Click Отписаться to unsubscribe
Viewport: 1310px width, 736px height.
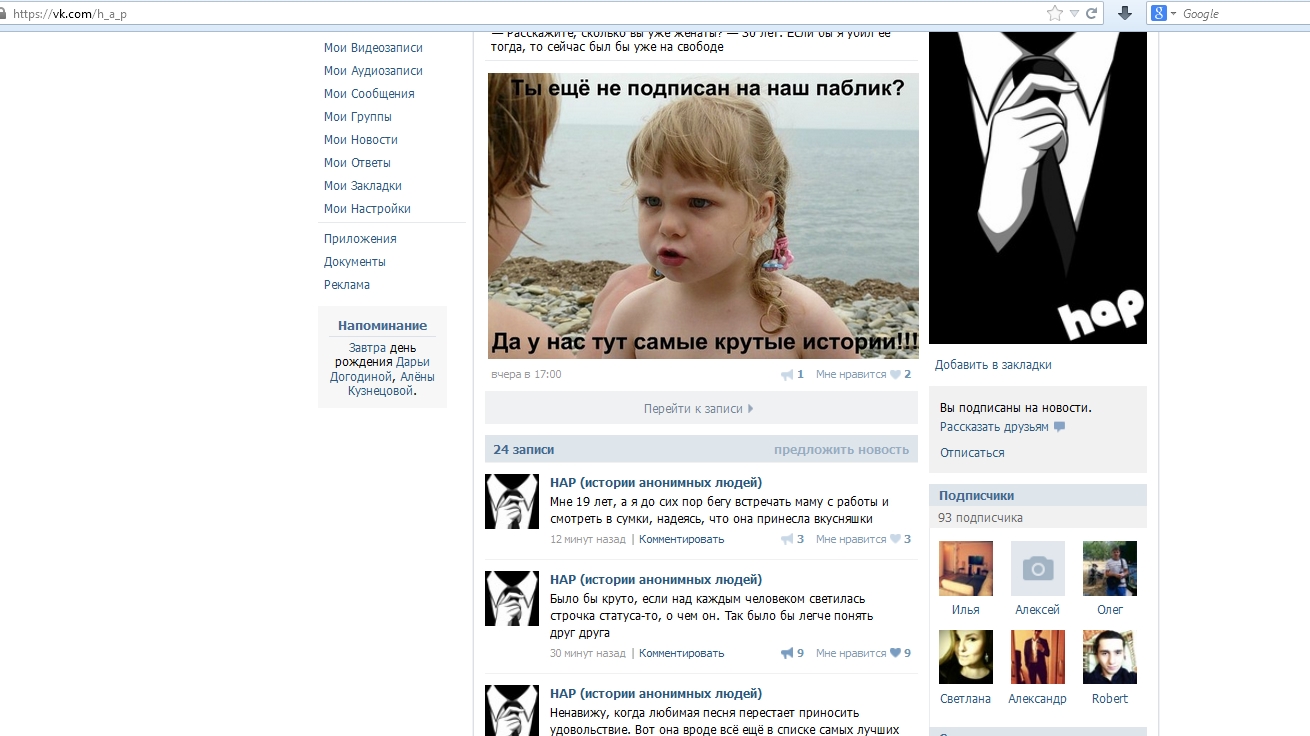coord(972,453)
